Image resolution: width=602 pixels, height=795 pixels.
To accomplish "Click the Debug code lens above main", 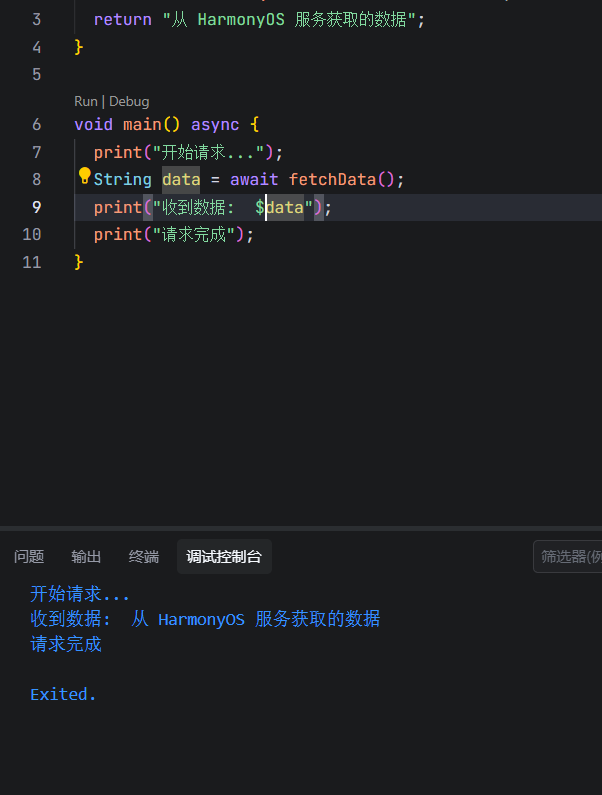I will coord(129,101).
